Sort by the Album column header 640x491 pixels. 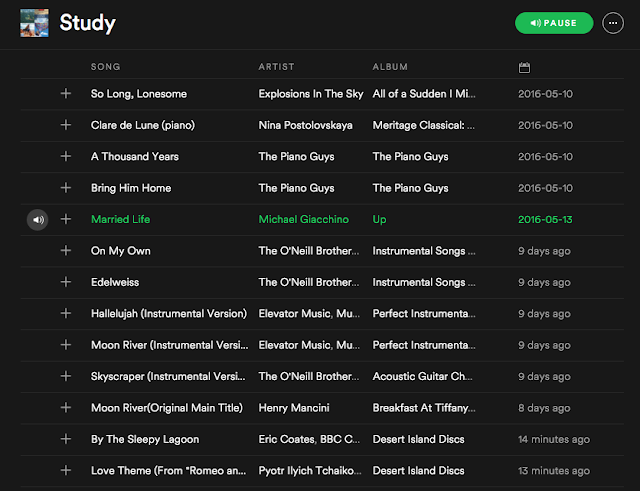point(390,67)
